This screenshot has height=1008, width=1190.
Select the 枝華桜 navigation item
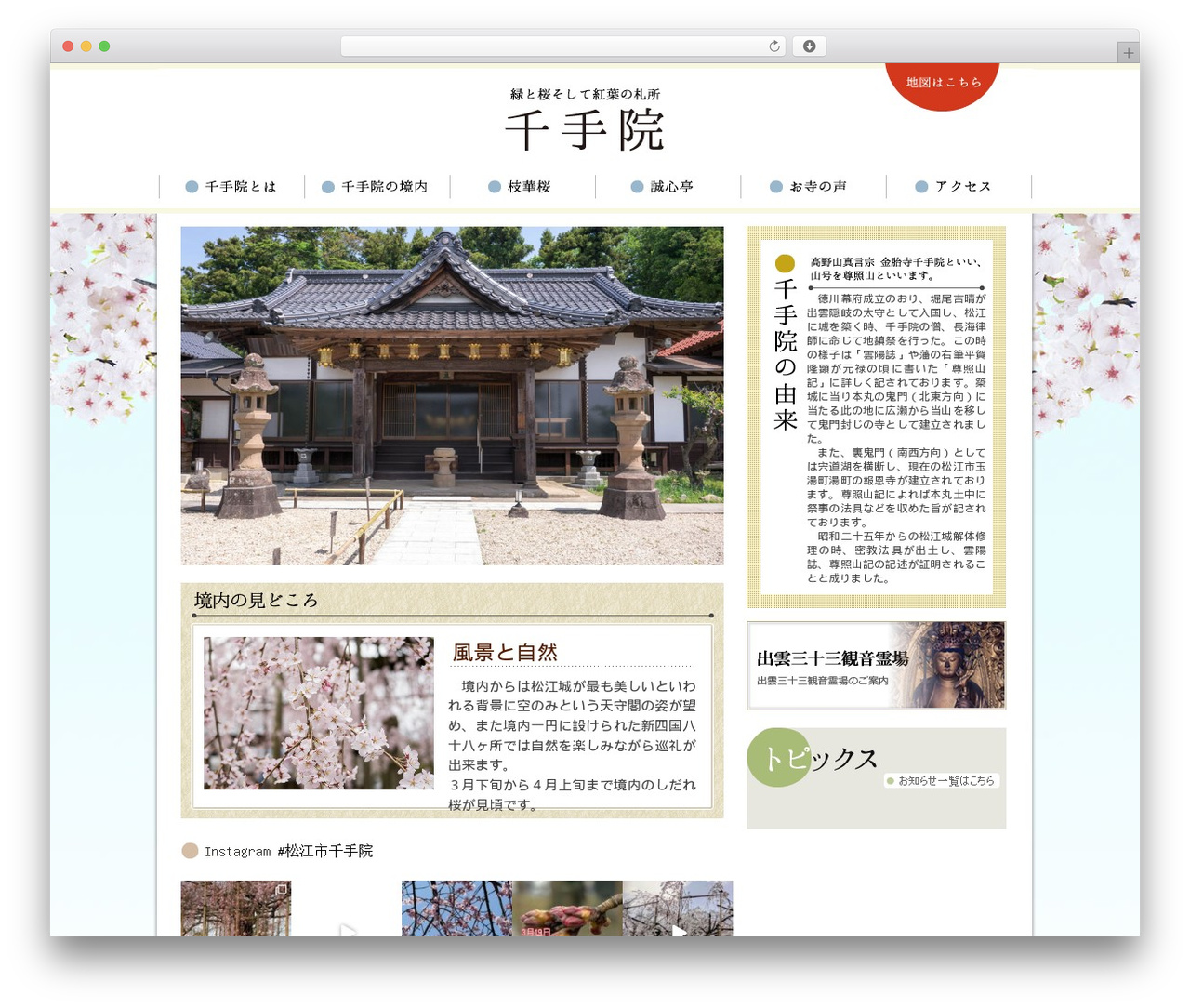522,187
